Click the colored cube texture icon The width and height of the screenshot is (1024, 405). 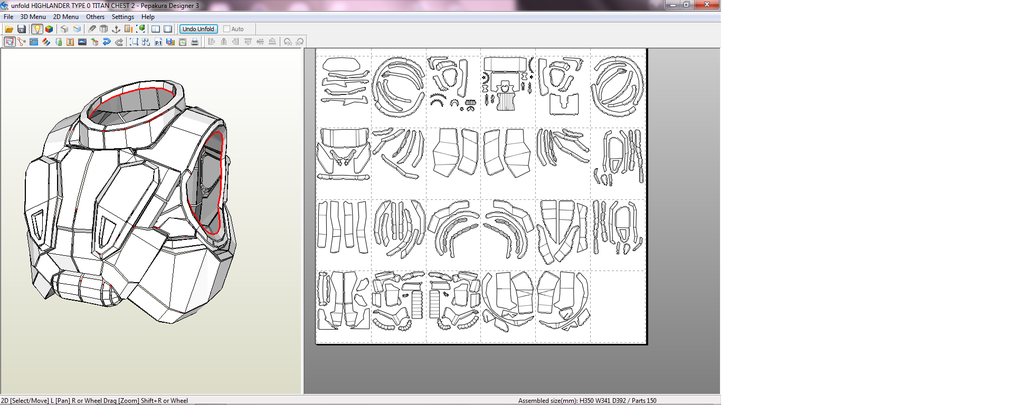click(x=49, y=29)
